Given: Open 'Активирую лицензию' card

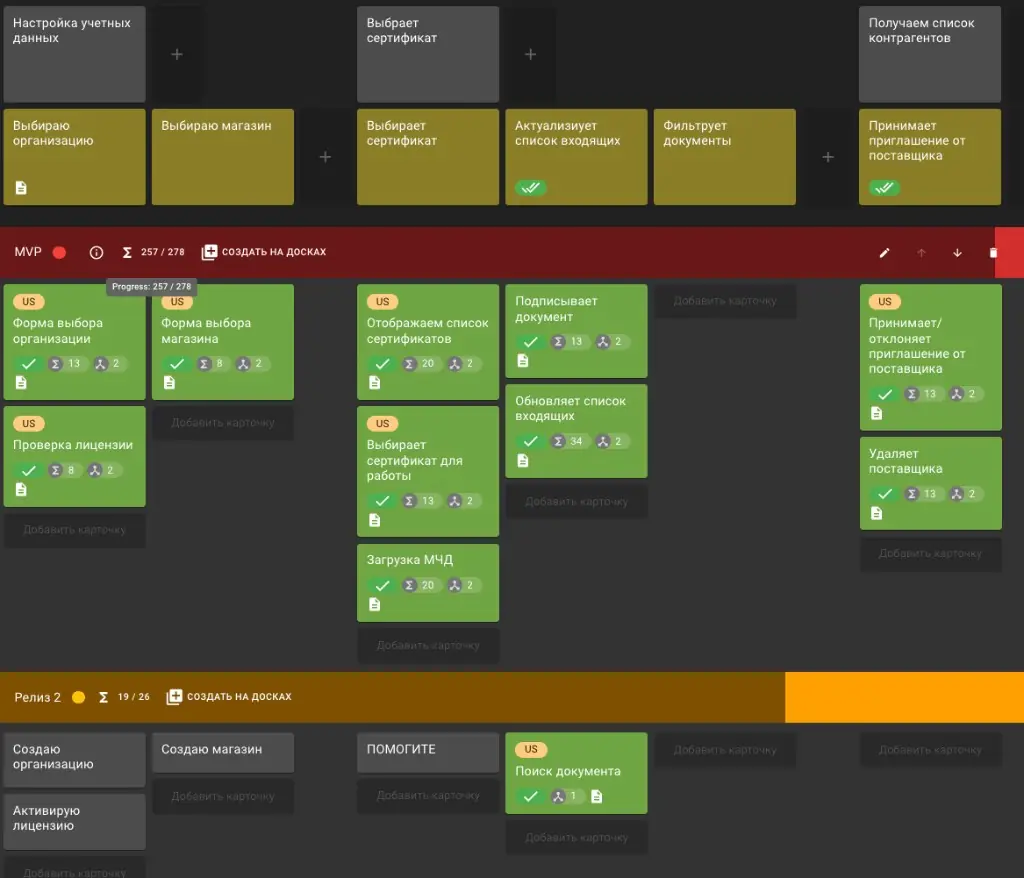Looking at the screenshot, I should (x=74, y=821).
